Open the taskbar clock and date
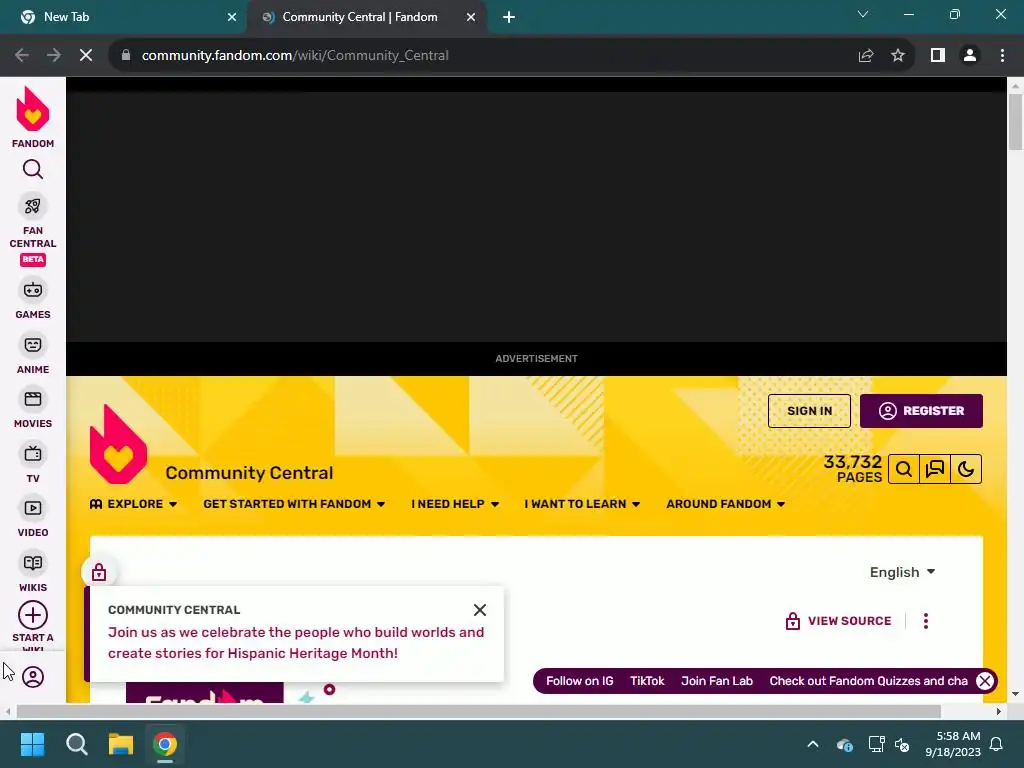This screenshot has height=768, width=1024. [953, 744]
